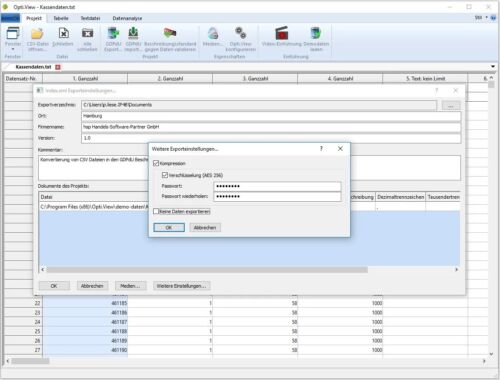Image resolution: width=500 pixels, height=380 pixels.
Task: Click the Alle schließen ribbon icon
Action: (87, 33)
